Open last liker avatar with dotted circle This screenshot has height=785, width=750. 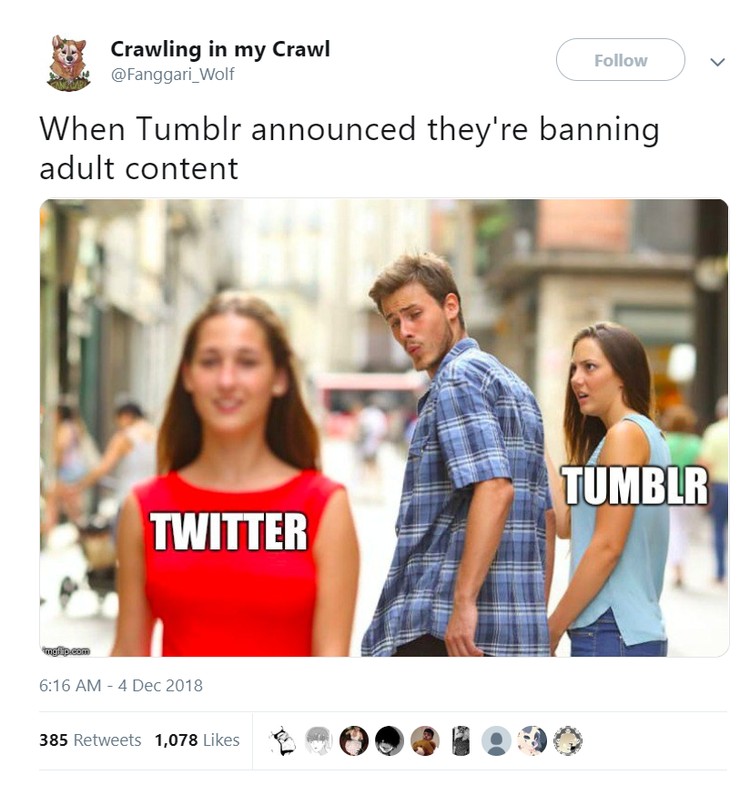[567, 740]
